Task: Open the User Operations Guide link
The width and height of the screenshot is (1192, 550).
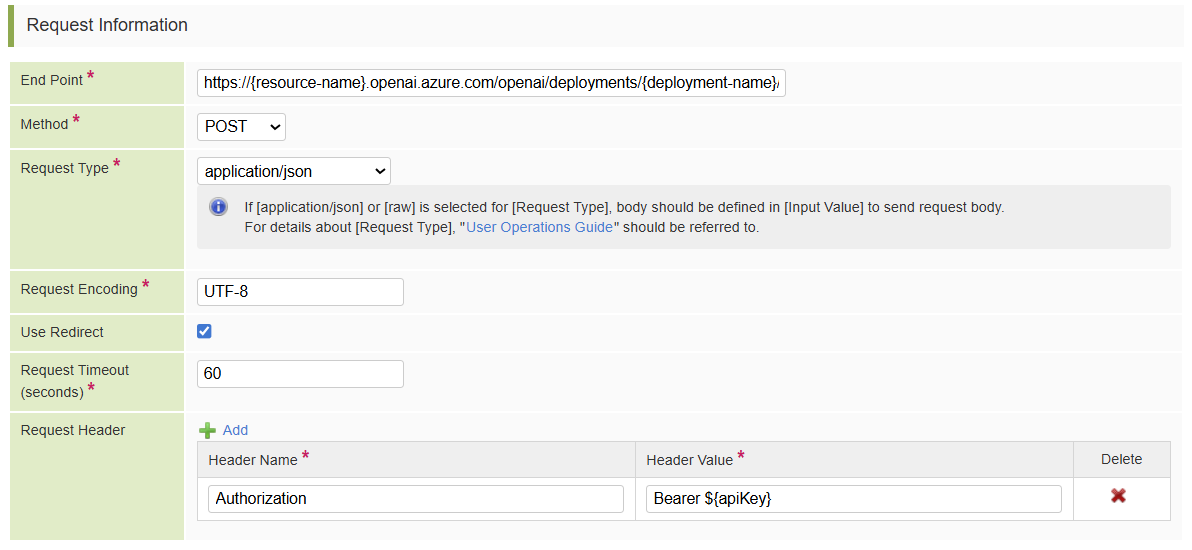Action: pos(539,227)
